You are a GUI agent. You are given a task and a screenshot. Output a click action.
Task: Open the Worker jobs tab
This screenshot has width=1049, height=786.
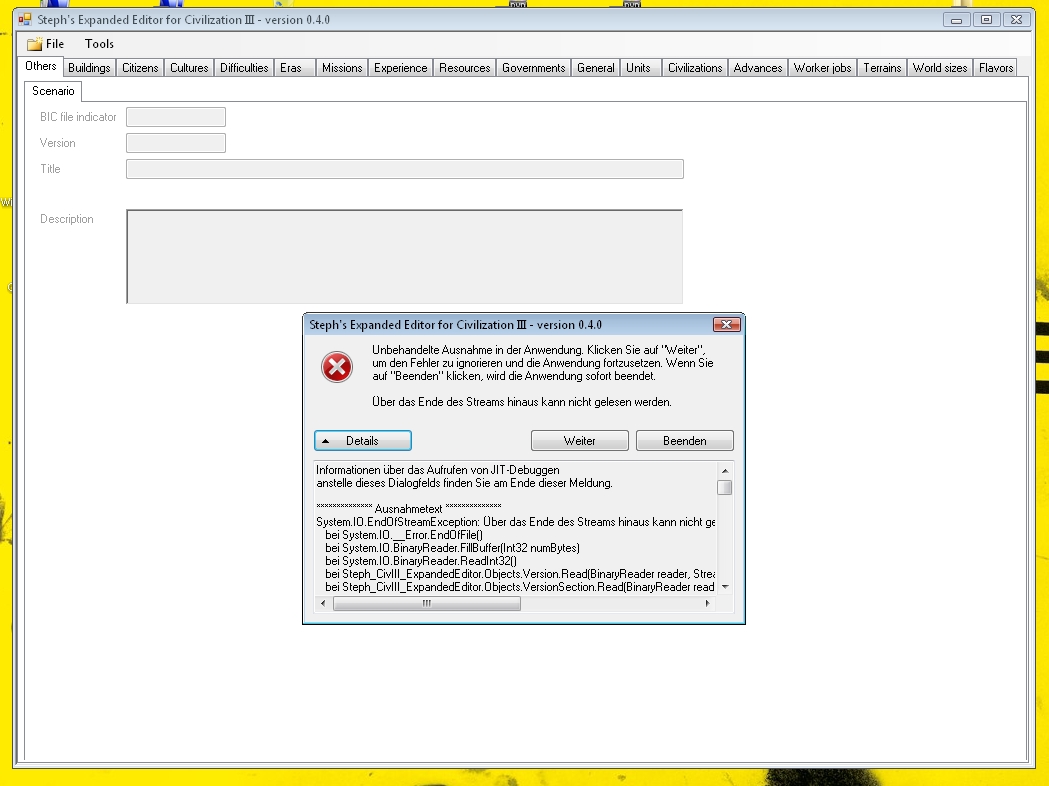tap(822, 68)
